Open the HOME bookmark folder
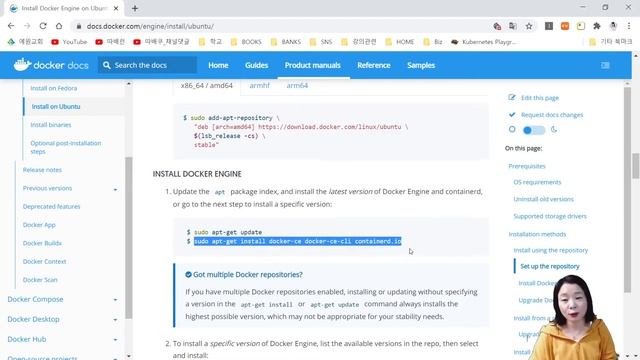Viewport: 640px width, 360px height. coord(400,42)
